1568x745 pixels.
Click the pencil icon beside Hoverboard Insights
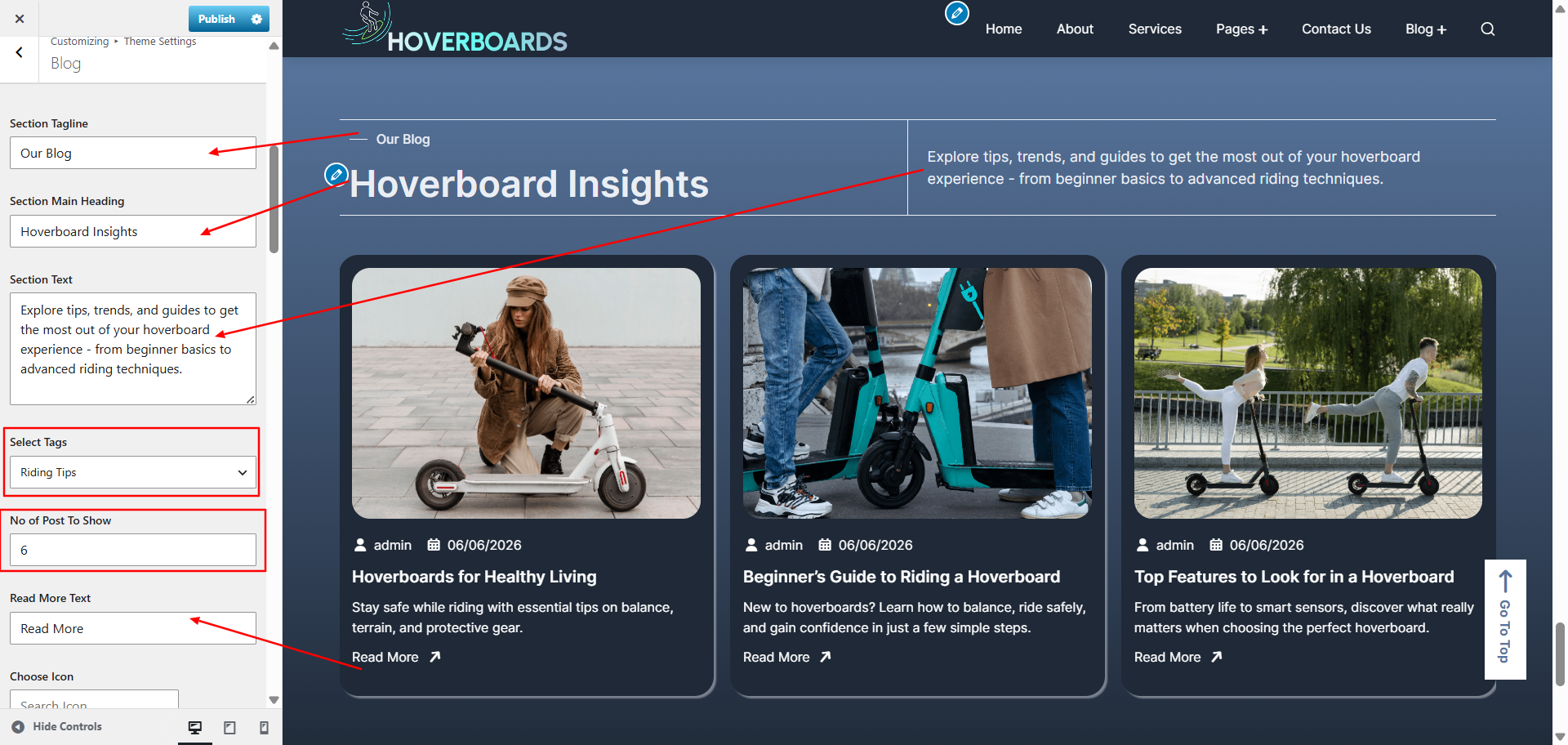336,174
